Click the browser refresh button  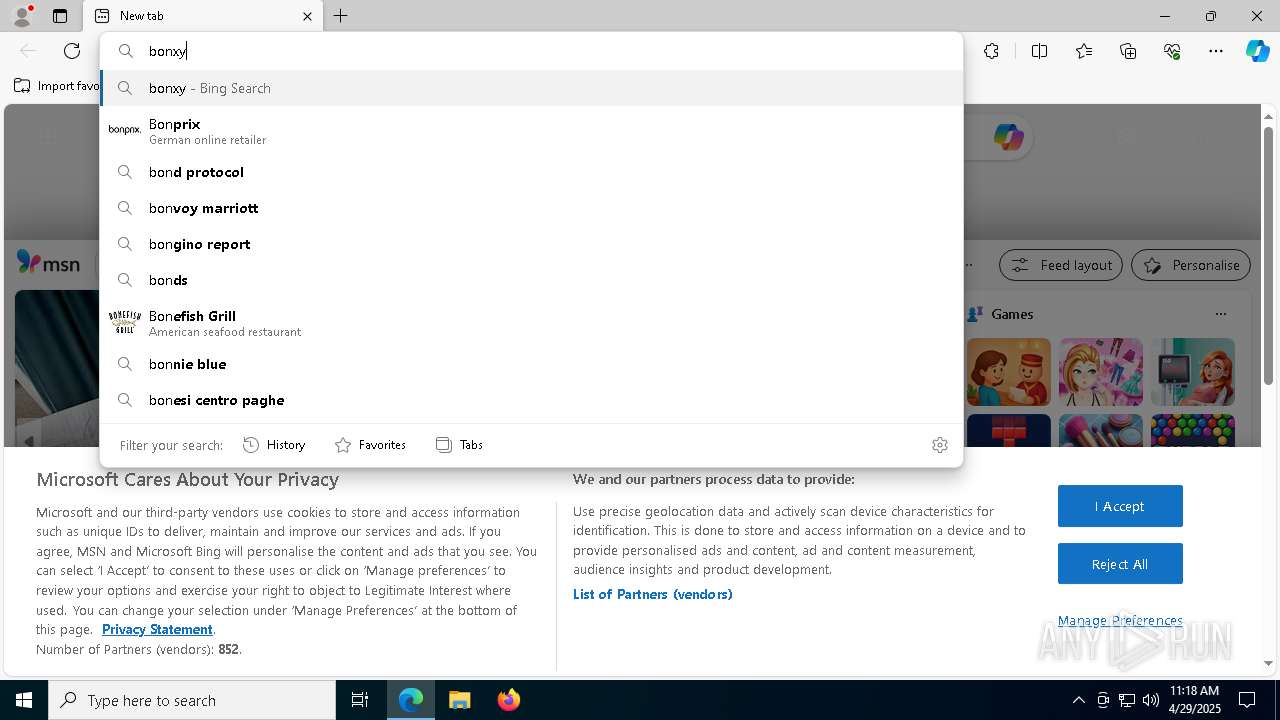(72, 51)
